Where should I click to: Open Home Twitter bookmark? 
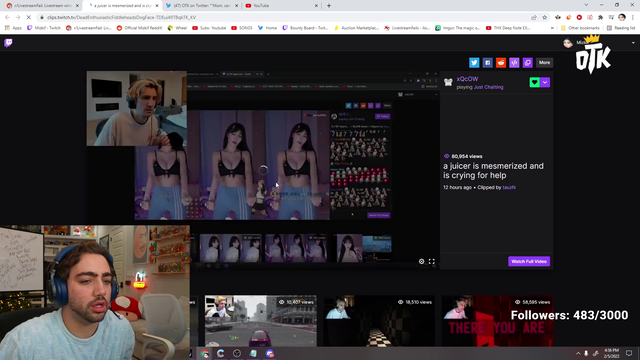267,28
